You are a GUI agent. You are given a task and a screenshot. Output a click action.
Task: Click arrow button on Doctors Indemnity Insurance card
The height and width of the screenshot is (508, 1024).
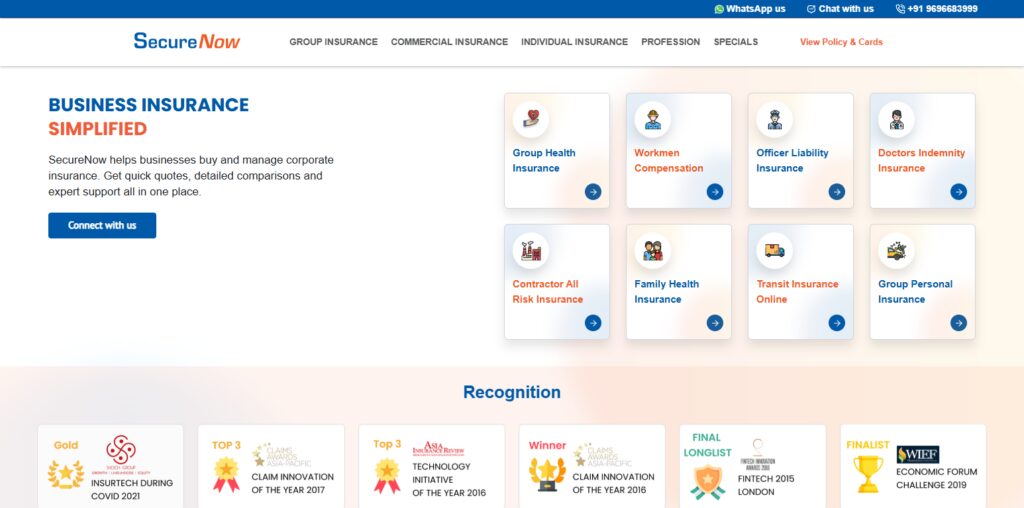tap(959, 192)
